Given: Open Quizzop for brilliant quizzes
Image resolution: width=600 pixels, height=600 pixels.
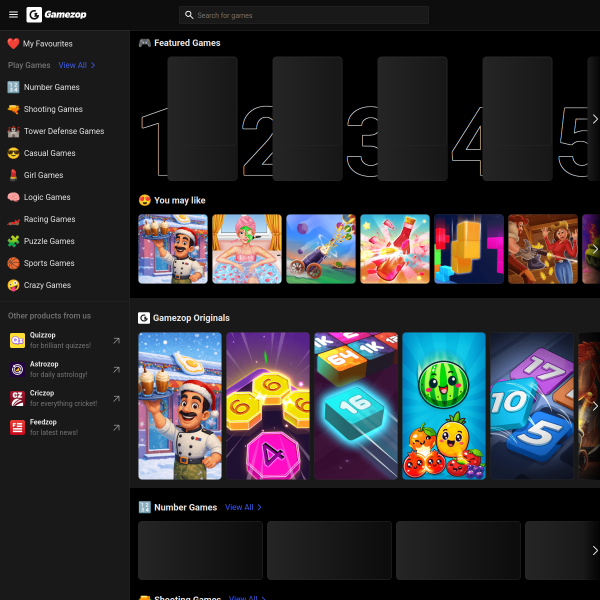Looking at the screenshot, I should [65, 340].
